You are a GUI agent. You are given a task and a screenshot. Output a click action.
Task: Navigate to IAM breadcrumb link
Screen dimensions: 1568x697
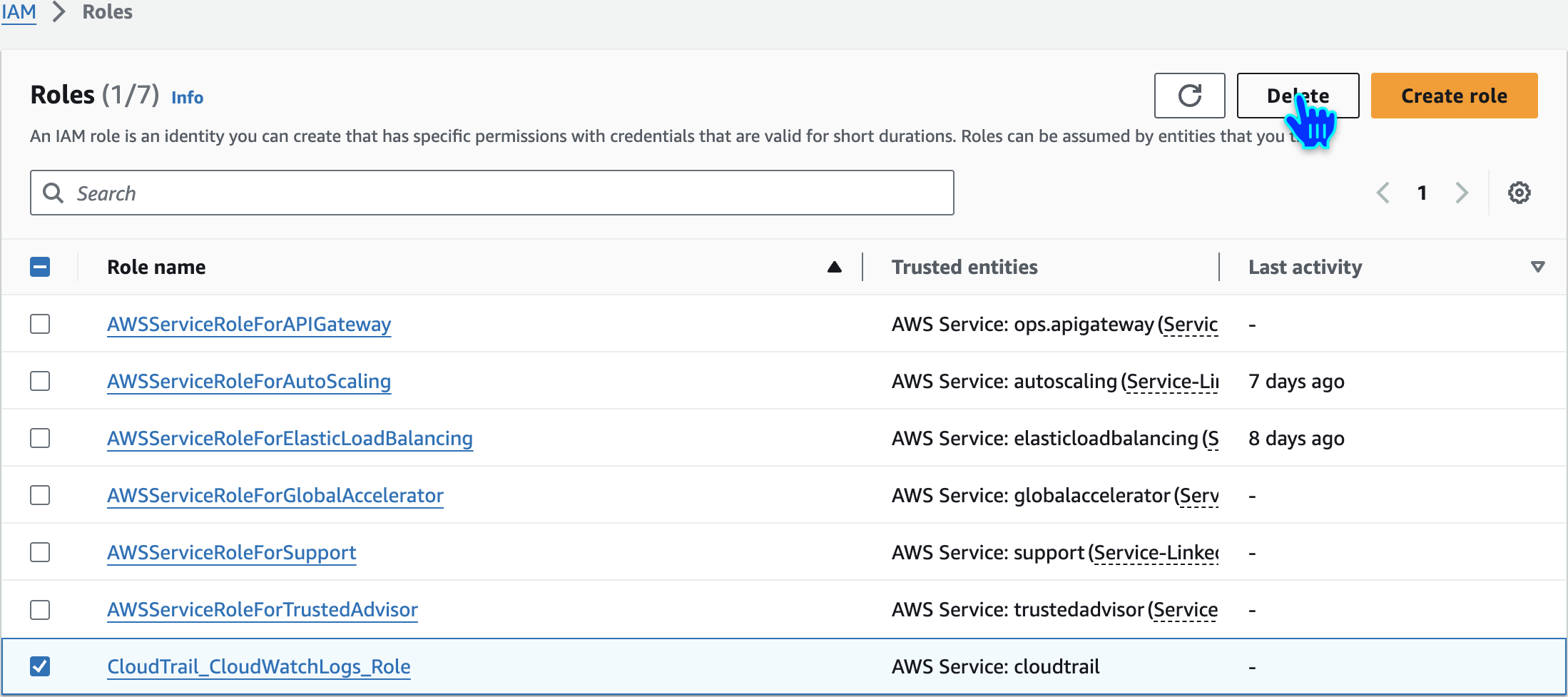click(x=19, y=12)
